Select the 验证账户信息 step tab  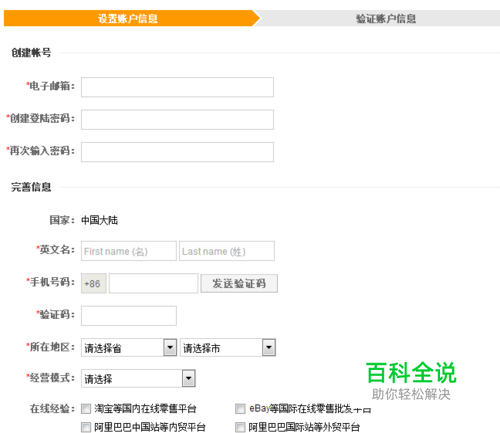[380, 18]
